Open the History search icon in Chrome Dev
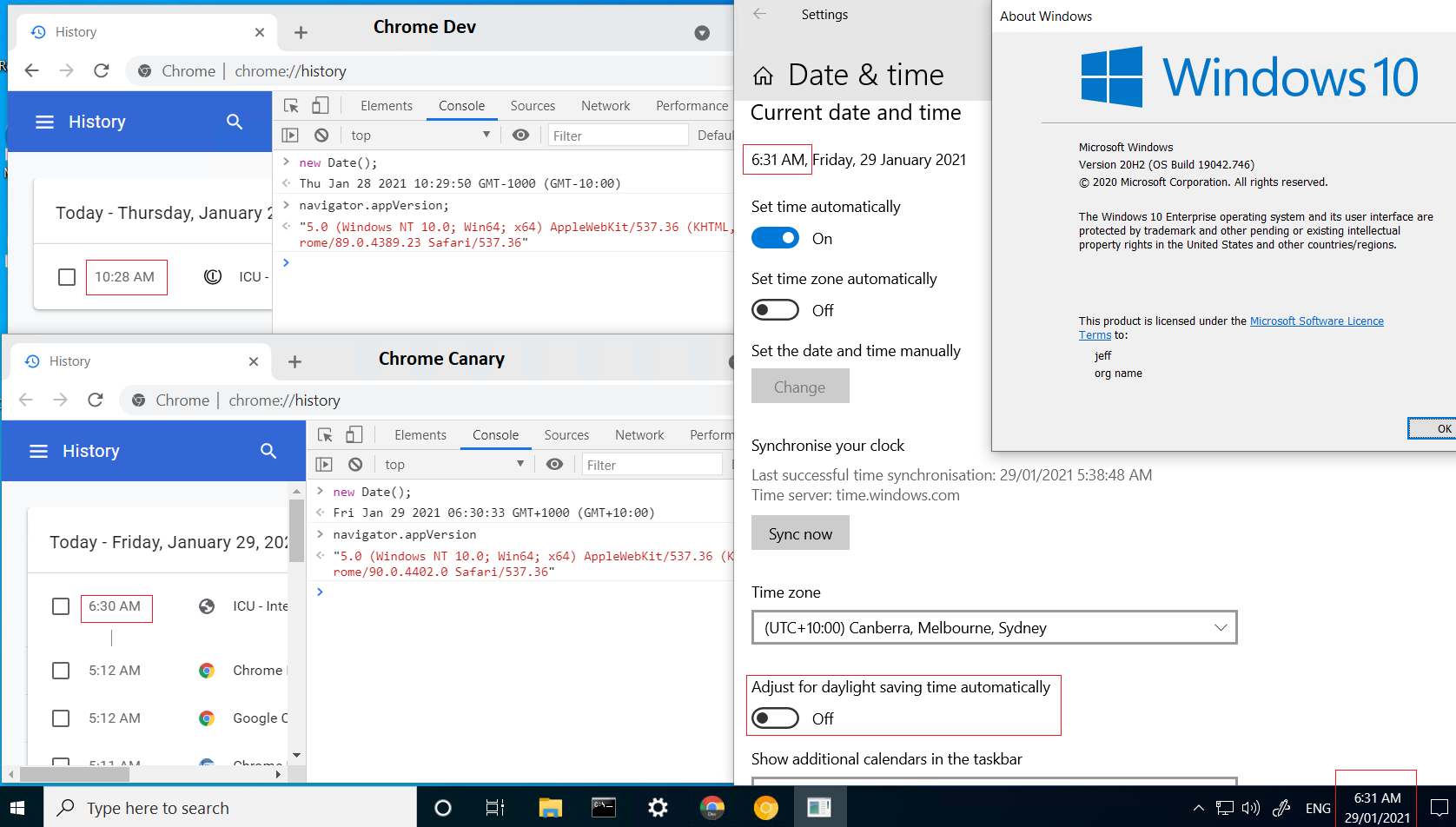The width and height of the screenshot is (1456, 827). point(235,122)
